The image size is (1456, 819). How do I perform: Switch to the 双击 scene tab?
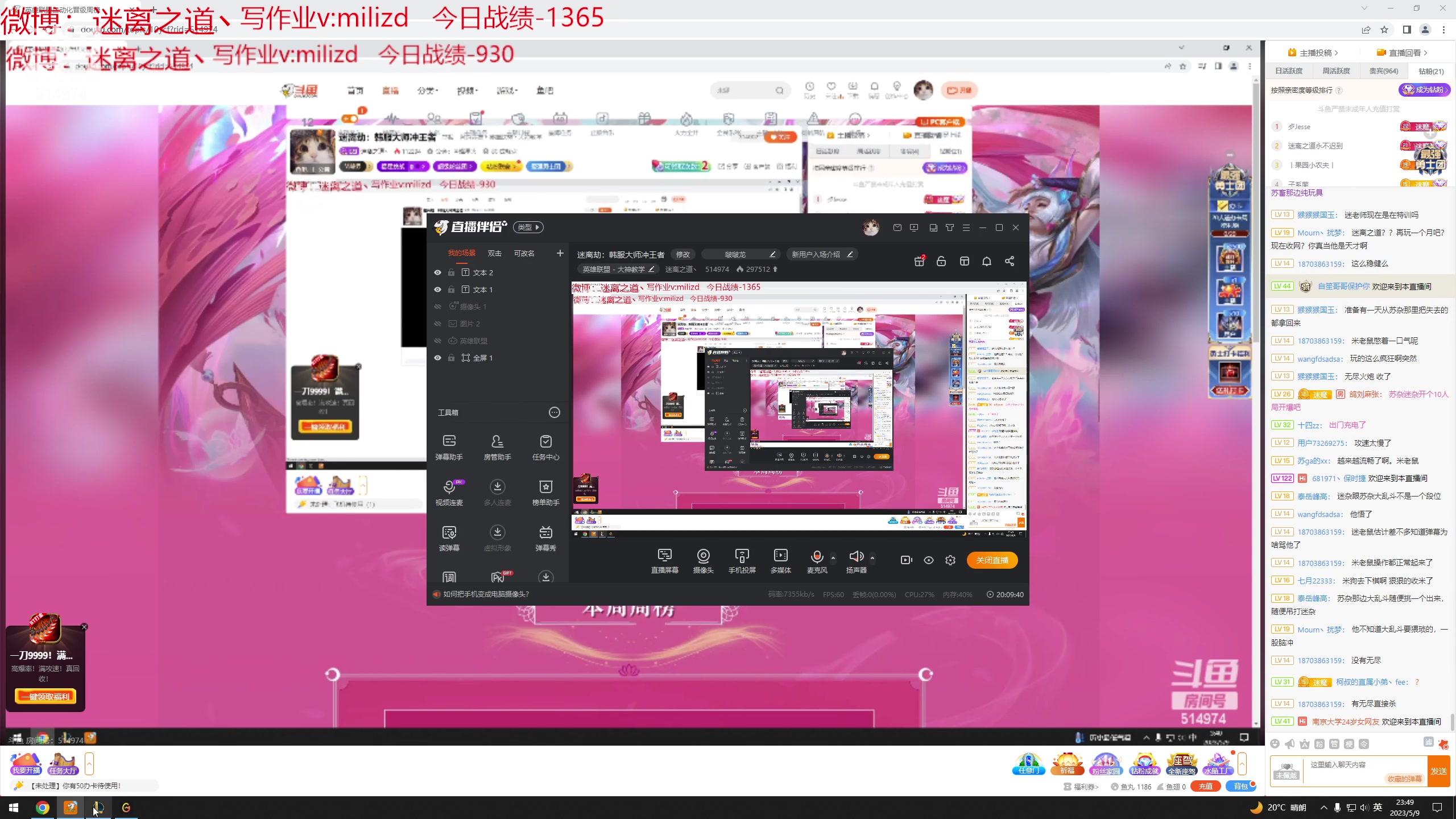click(494, 253)
